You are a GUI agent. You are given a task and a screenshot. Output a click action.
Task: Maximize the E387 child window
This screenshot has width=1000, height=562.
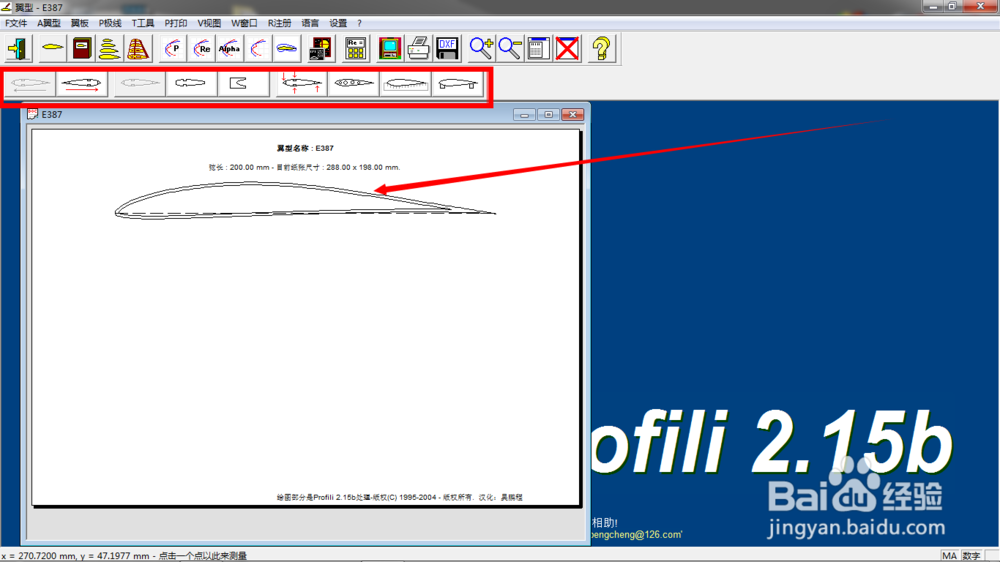pos(548,115)
